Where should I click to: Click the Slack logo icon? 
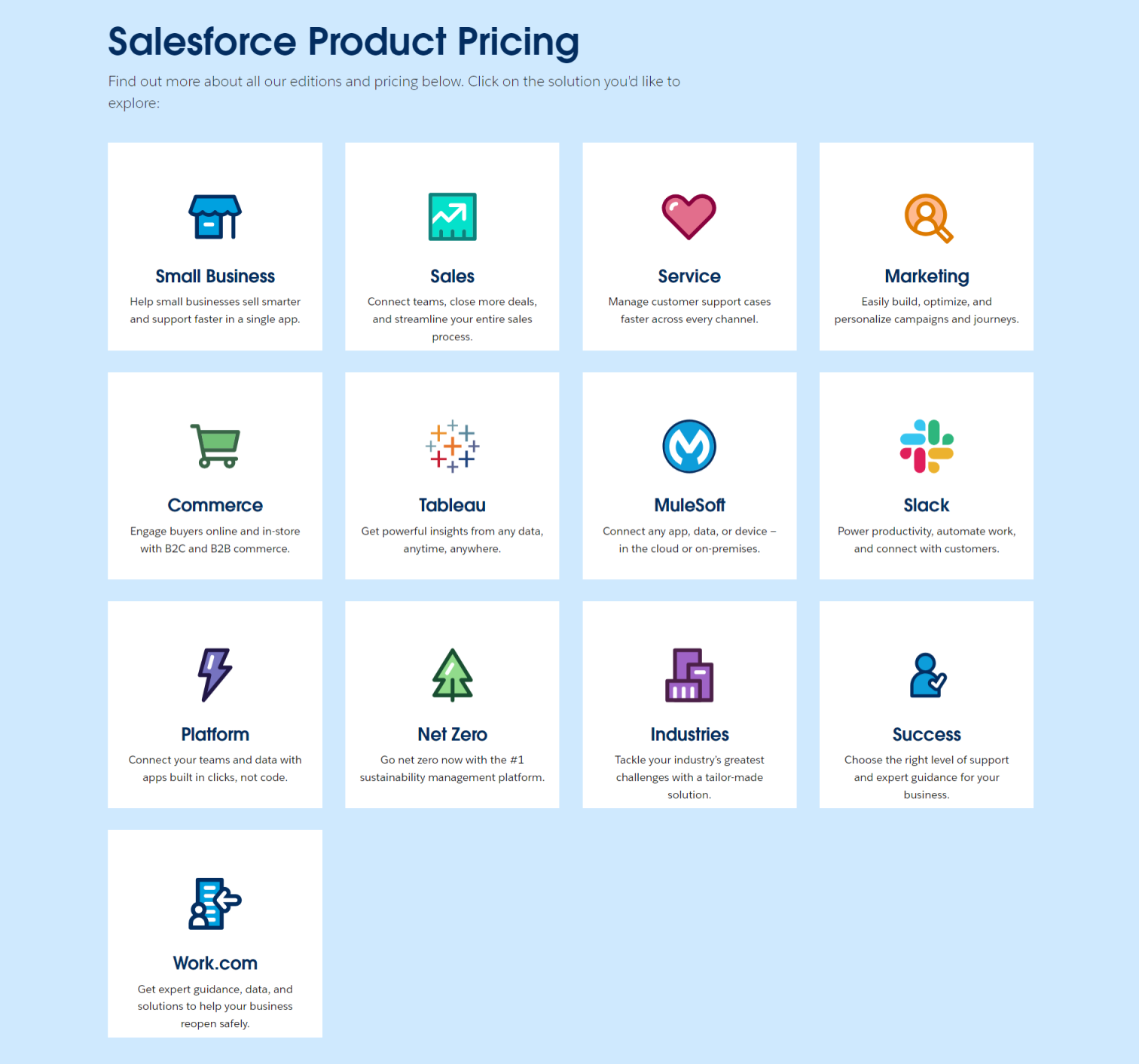point(927,446)
